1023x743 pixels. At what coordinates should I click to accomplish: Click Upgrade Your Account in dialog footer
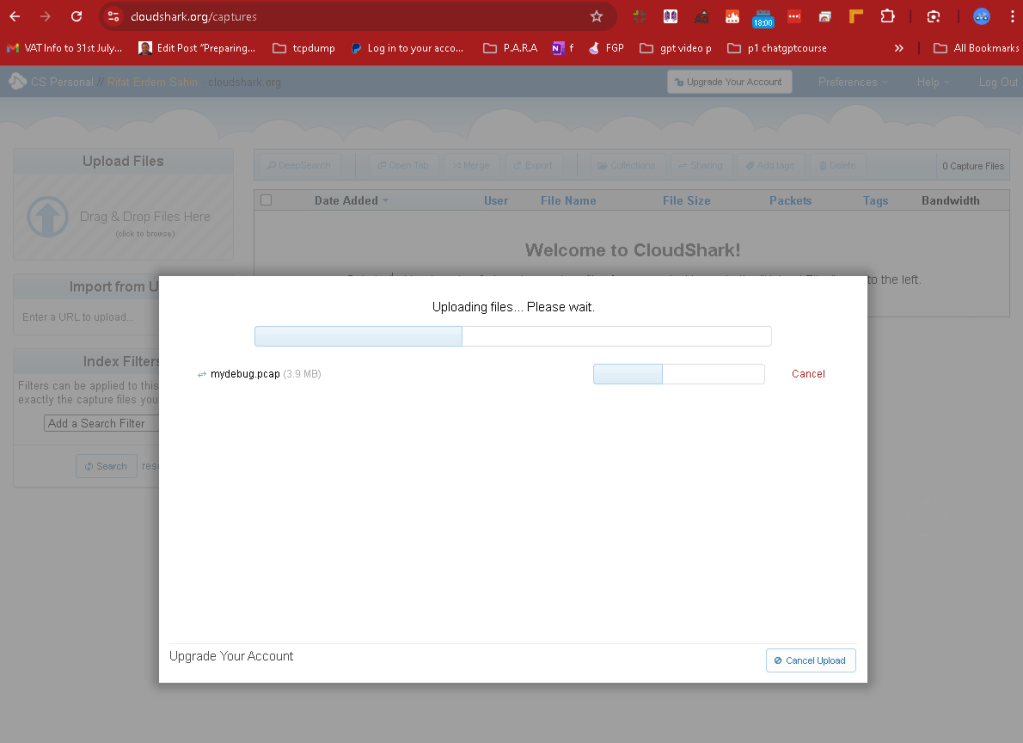(231, 656)
